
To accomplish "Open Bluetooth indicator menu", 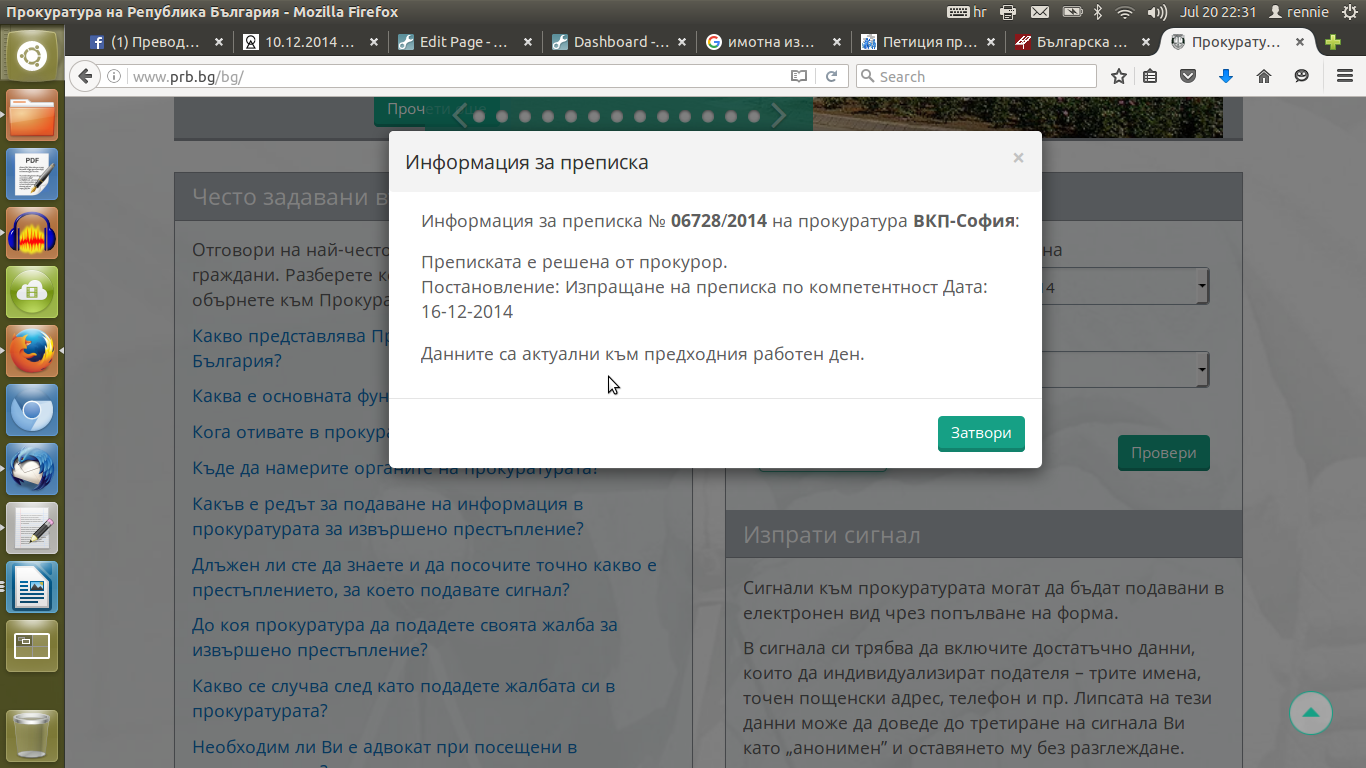I will pyautogui.click(x=1098, y=12).
